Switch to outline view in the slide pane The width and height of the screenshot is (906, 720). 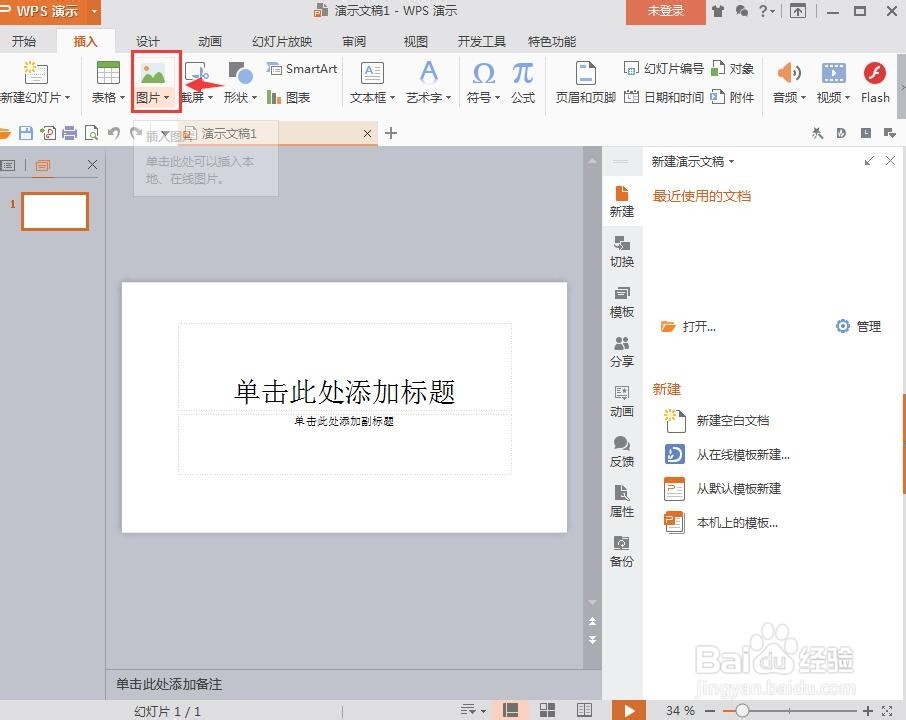[8, 165]
